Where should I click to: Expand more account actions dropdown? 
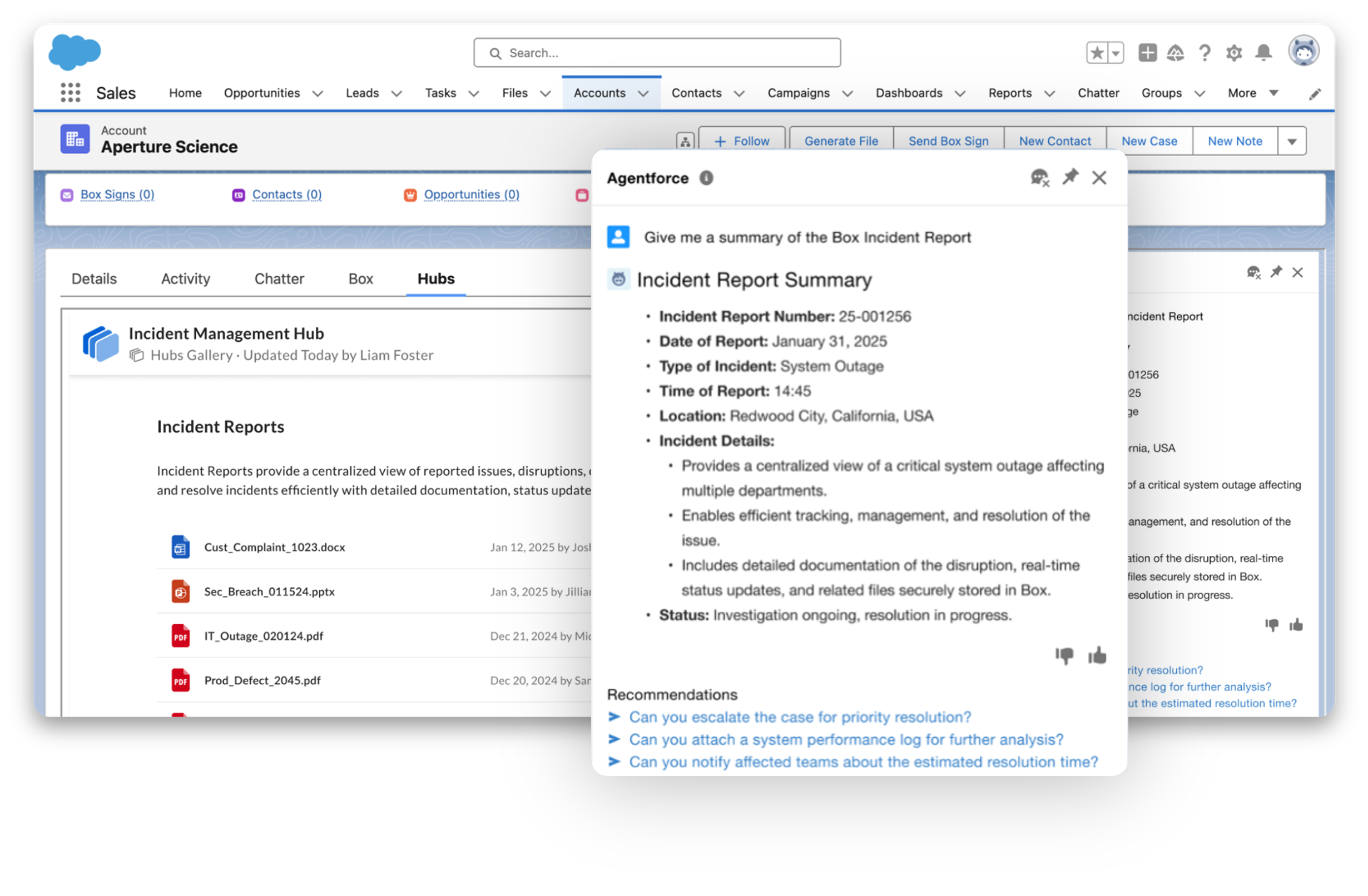pos(1292,141)
